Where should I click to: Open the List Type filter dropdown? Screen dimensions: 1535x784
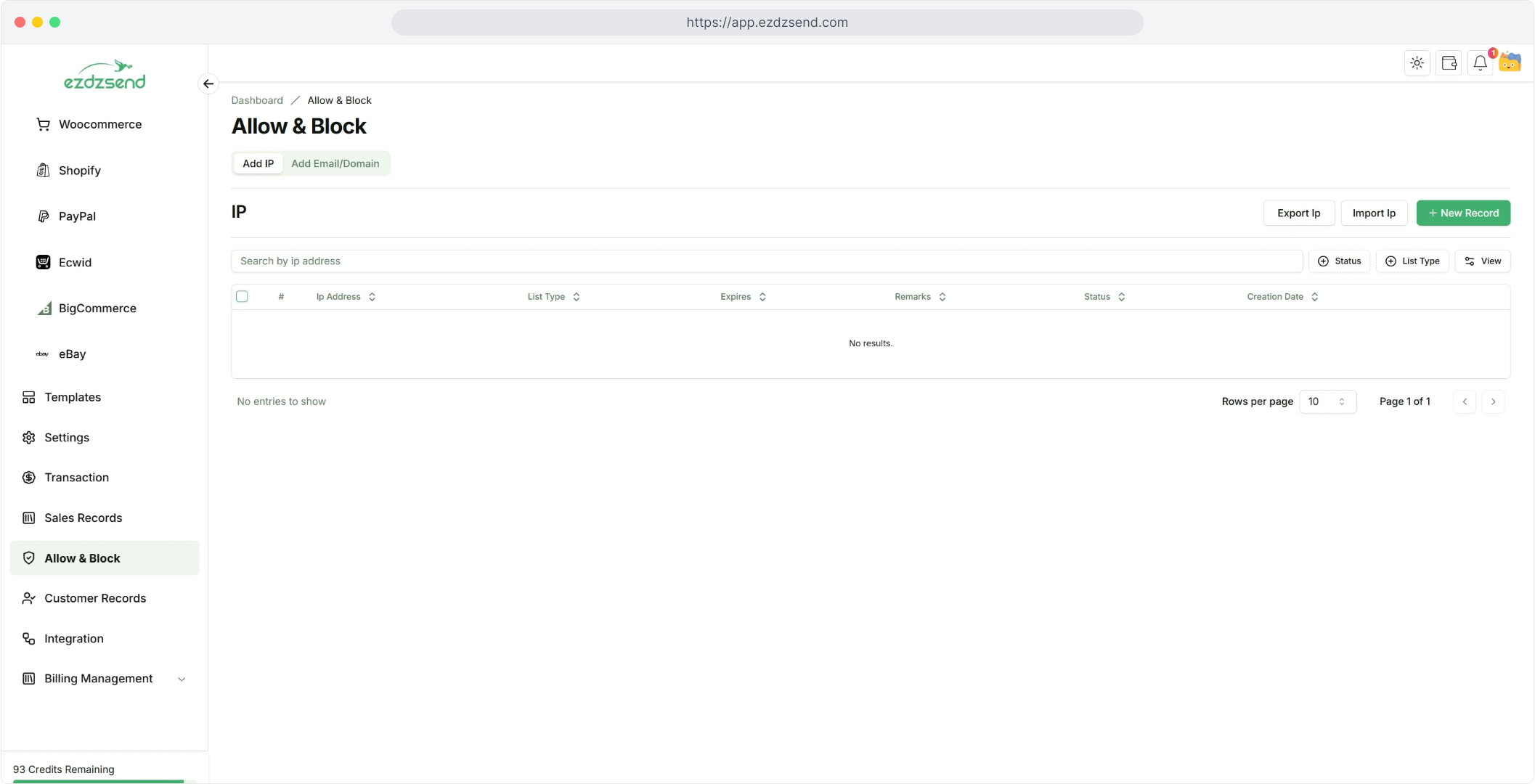tap(1412, 261)
